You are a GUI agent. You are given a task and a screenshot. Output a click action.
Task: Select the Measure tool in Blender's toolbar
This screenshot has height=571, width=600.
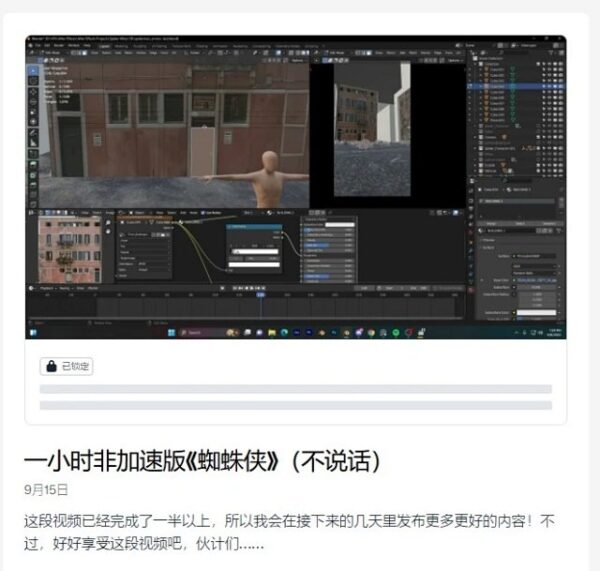click(x=33, y=142)
